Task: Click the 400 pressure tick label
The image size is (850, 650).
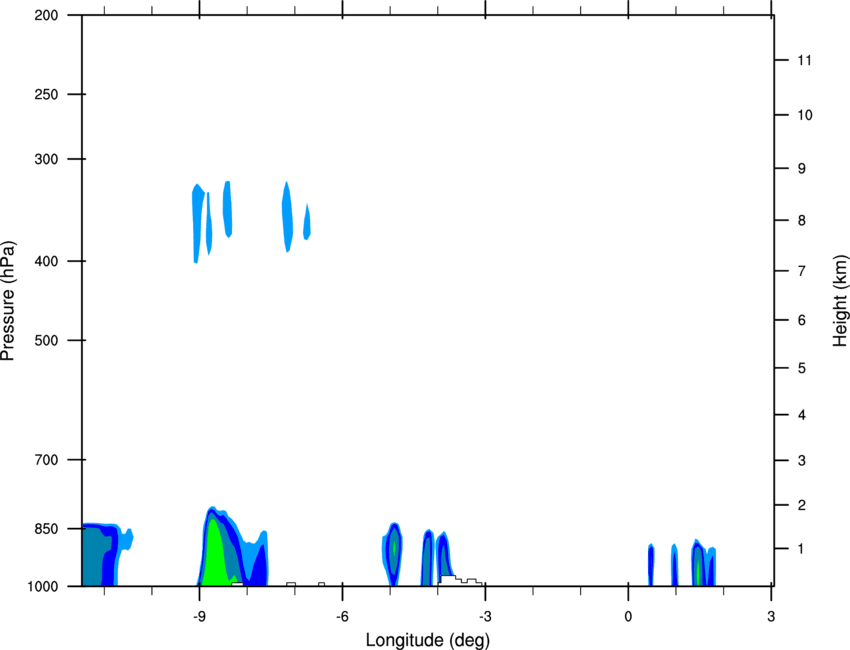Action: (46, 261)
